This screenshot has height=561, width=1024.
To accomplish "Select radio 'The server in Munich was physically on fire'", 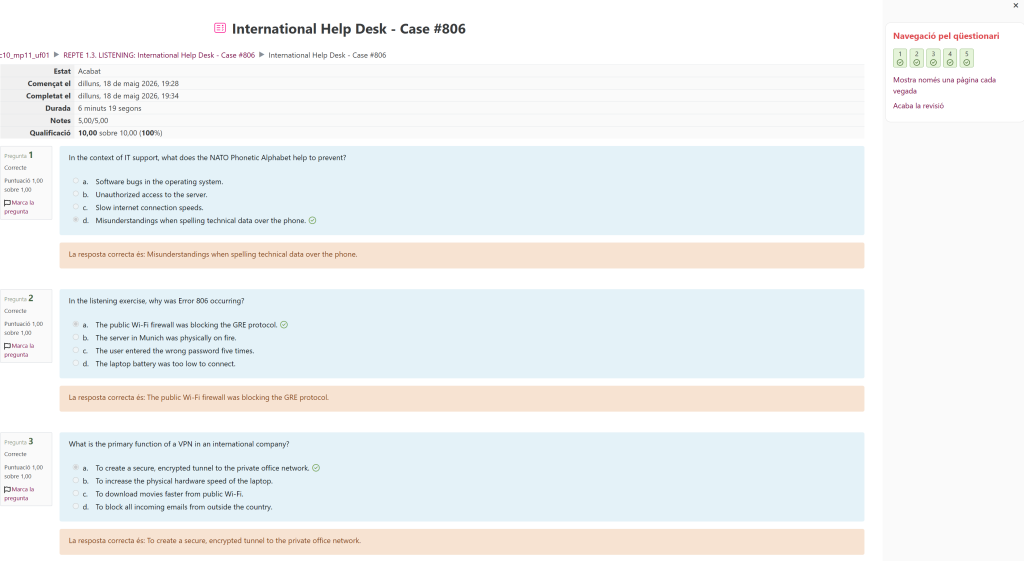I will pyautogui.click(x=76, y=337).
